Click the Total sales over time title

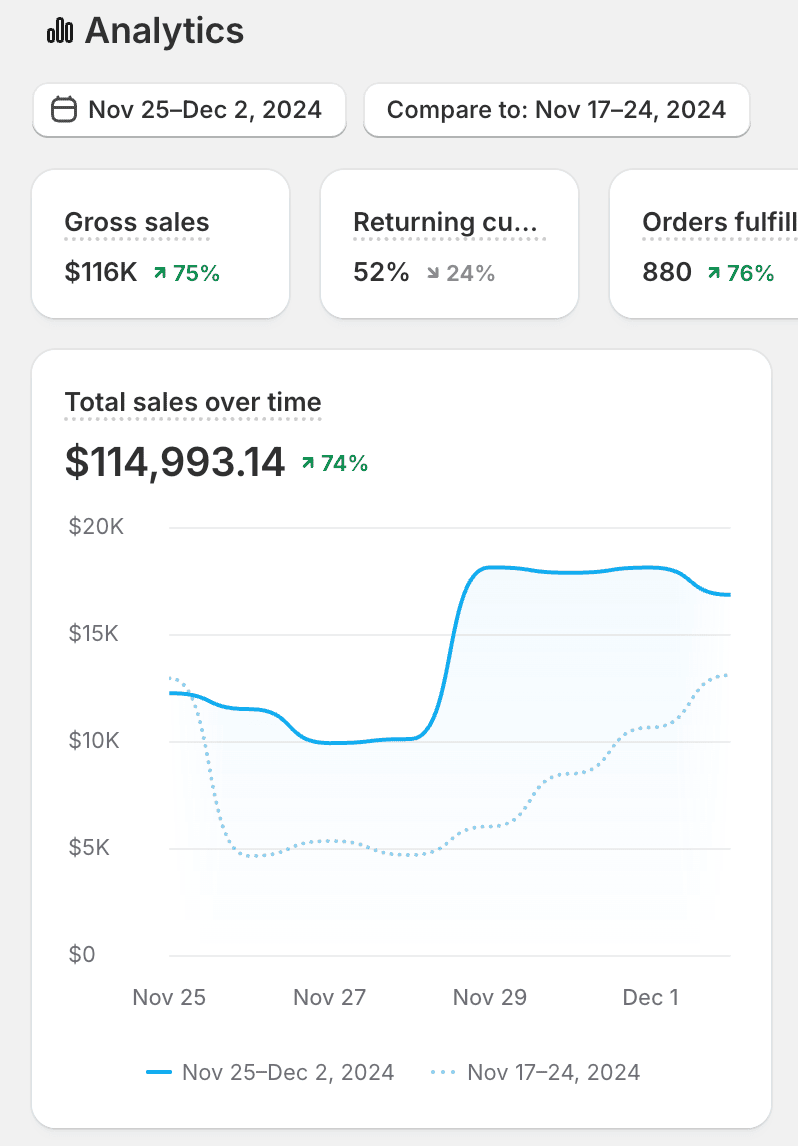coord(193,403)
